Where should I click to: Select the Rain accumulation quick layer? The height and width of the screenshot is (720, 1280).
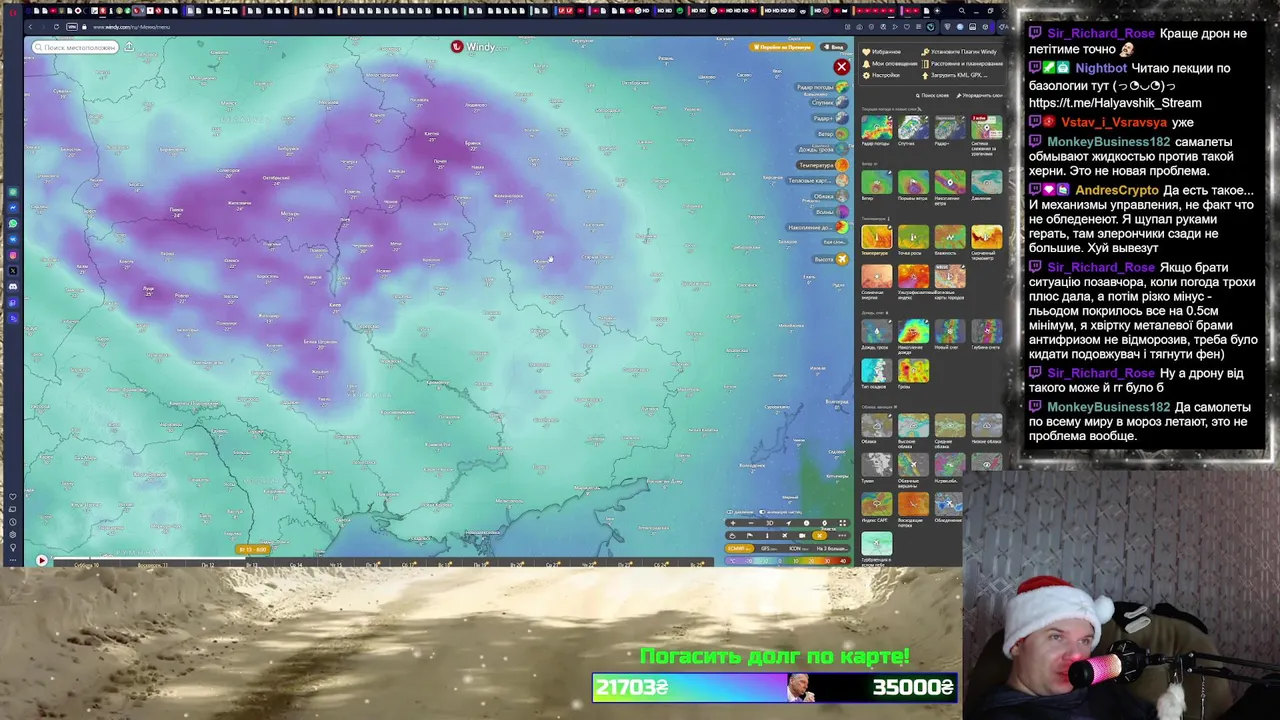click(x=817, y=227)
